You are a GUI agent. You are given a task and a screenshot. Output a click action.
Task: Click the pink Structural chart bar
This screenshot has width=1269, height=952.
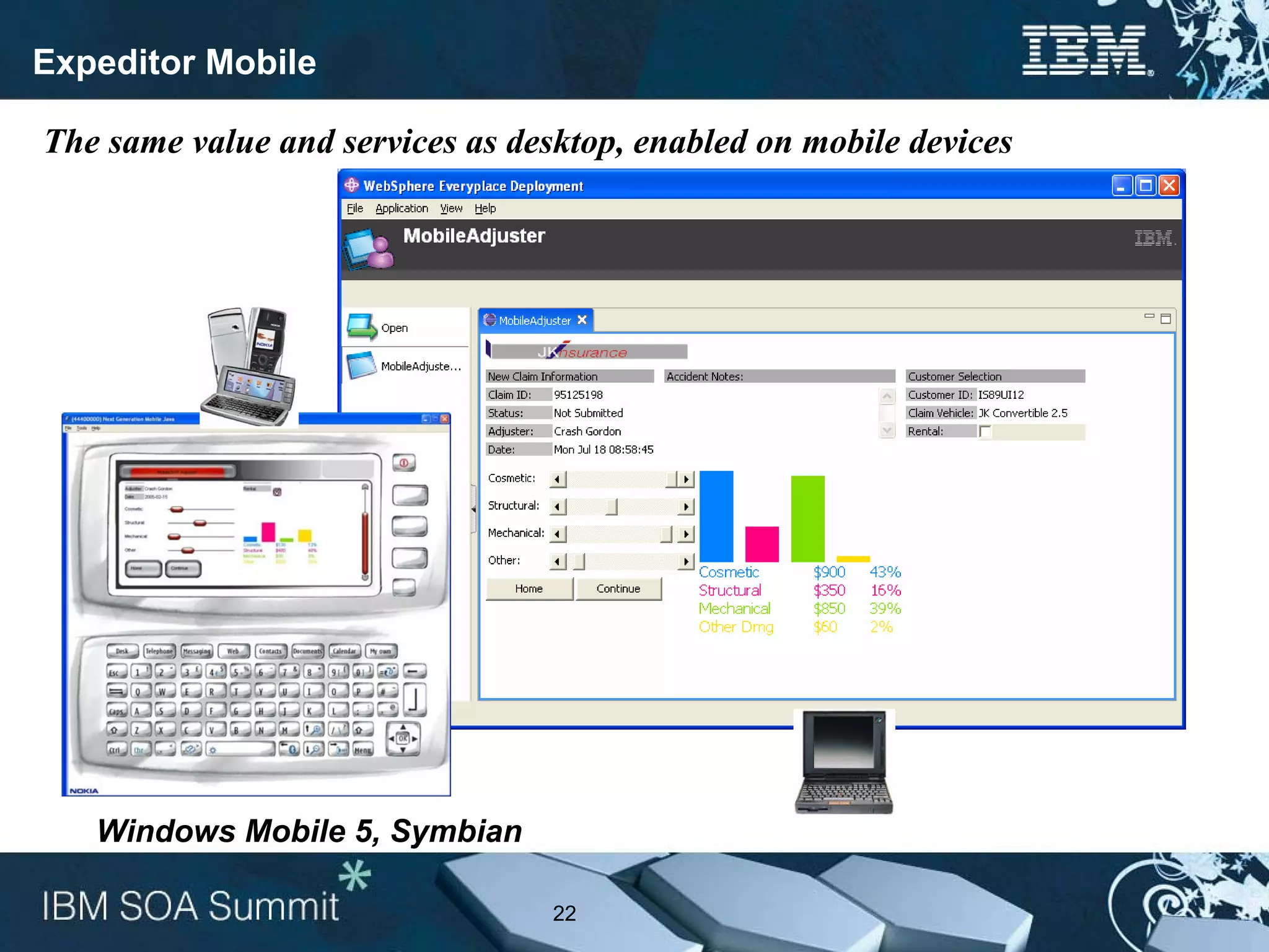[x=762, y=544]
